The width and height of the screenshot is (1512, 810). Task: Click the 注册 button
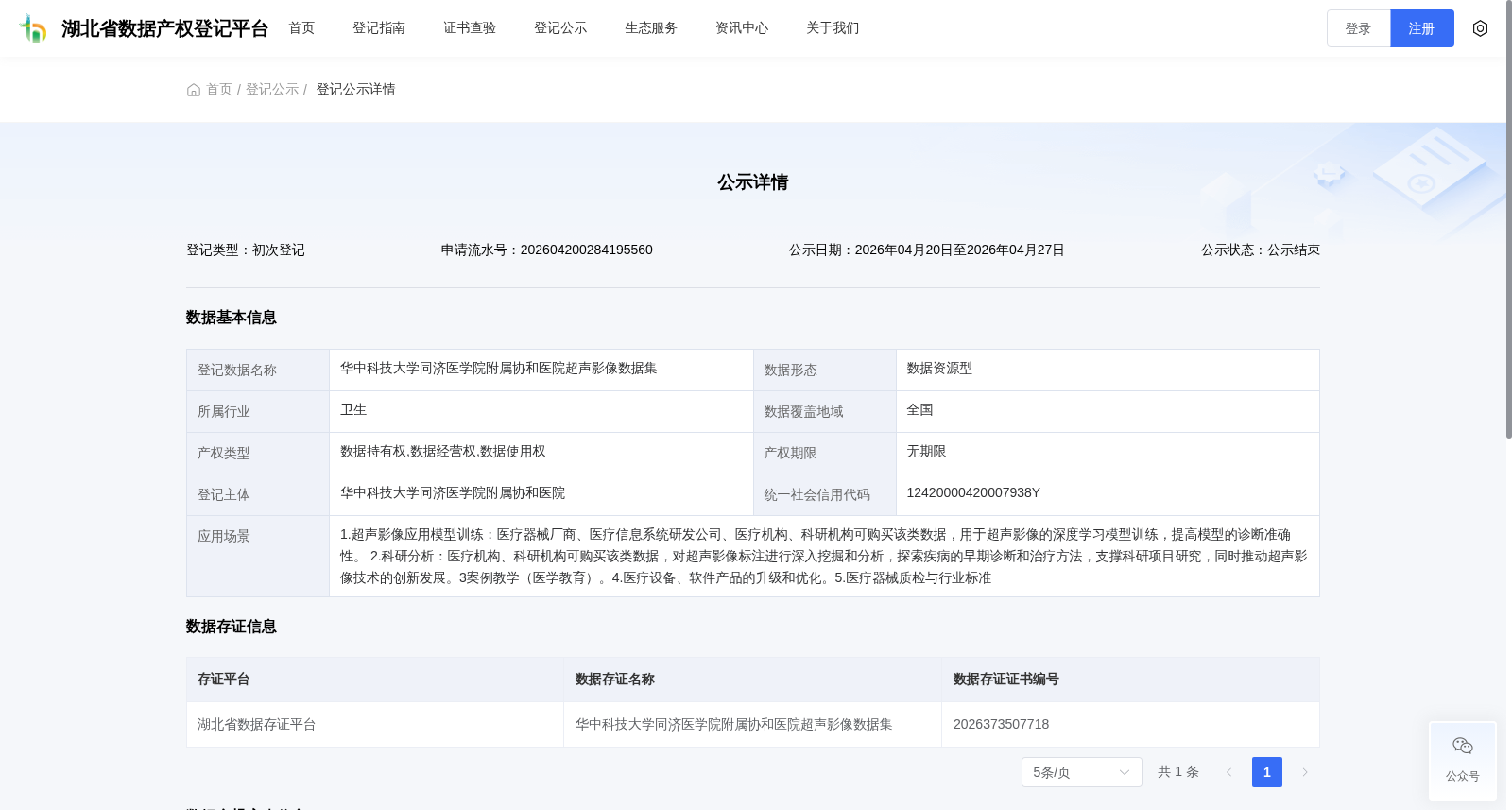pyautogui.click(x=1421, y=28)
